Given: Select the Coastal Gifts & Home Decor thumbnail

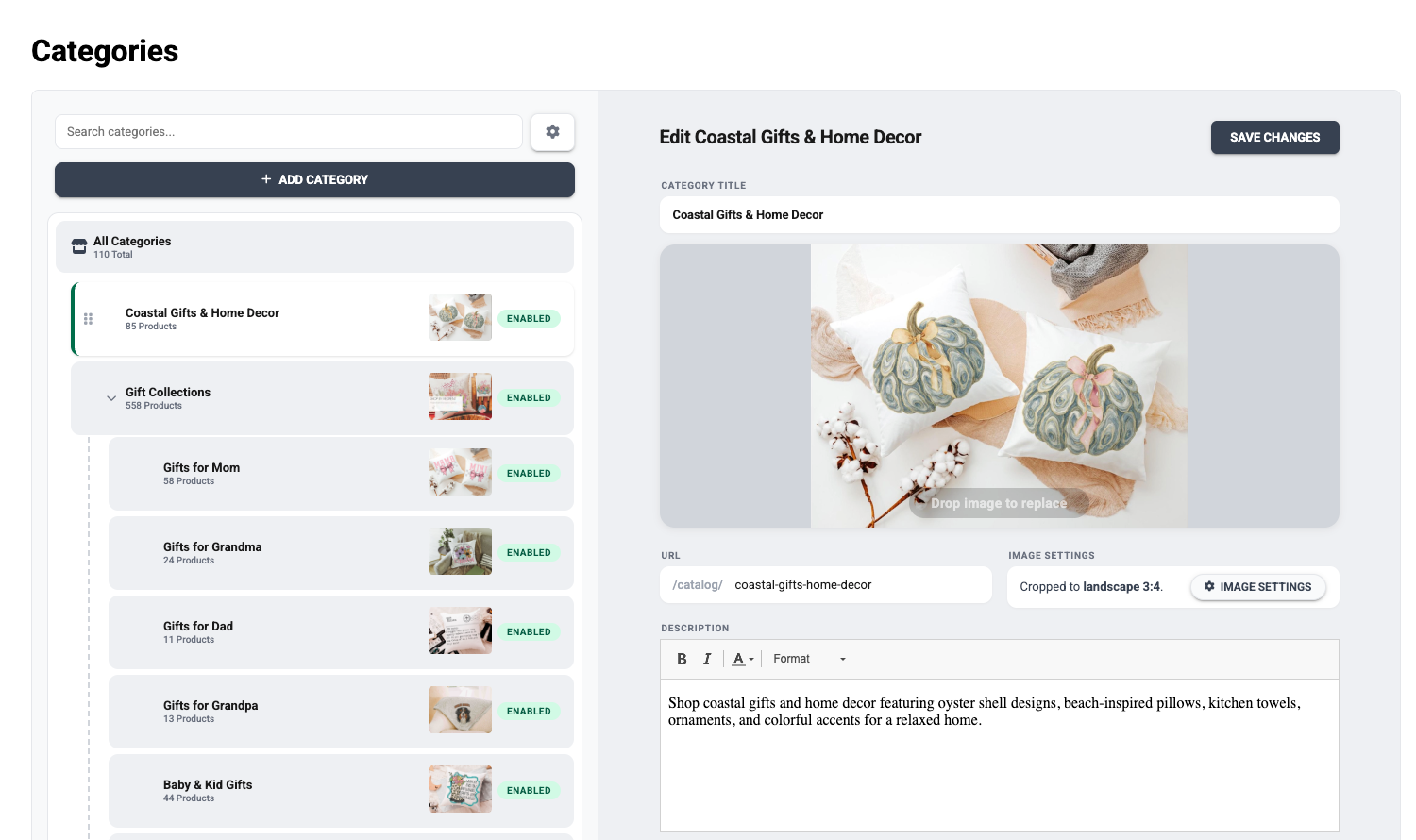Looking at the screenshot, I should (460, 317).
